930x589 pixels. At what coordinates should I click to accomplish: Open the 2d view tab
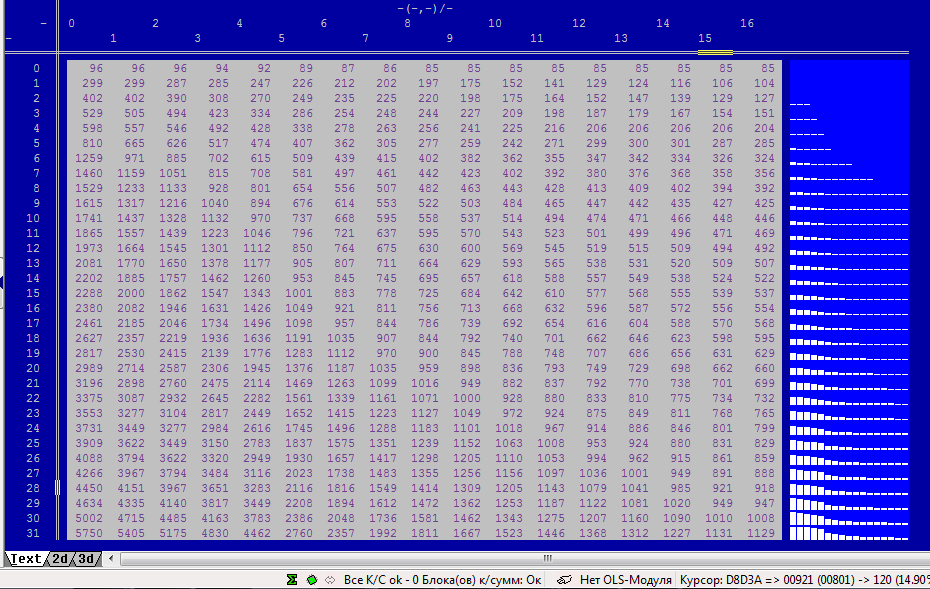tap(61, 559)
